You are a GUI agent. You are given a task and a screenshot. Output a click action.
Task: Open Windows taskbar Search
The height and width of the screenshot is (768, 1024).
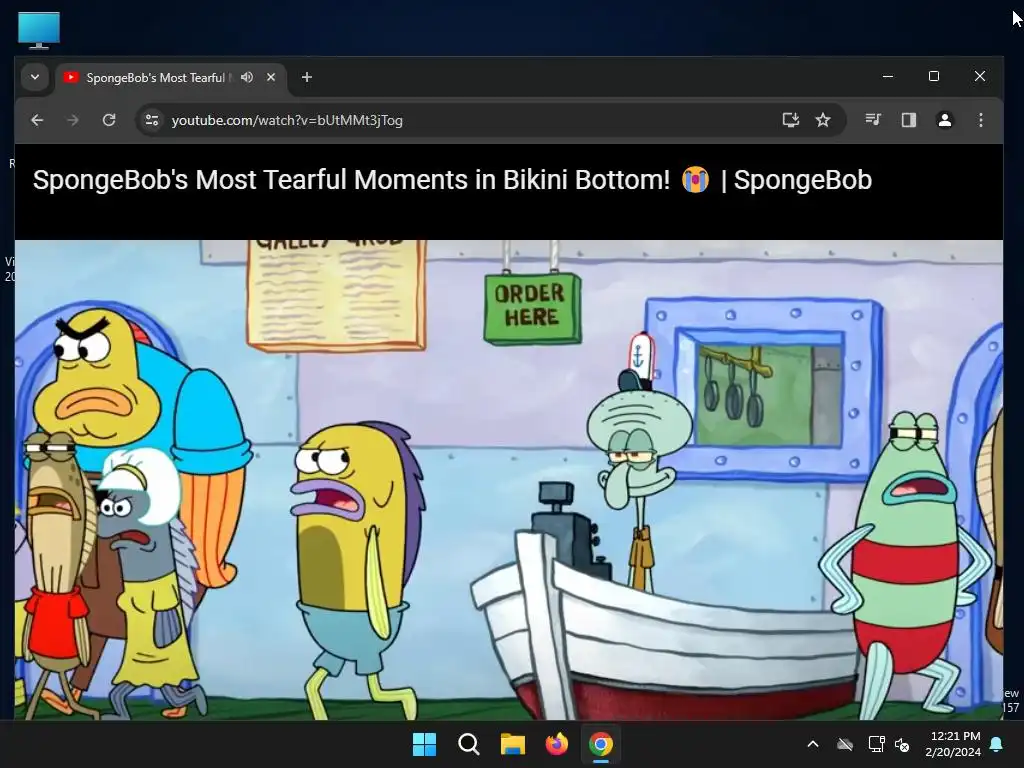coord(468,744)
